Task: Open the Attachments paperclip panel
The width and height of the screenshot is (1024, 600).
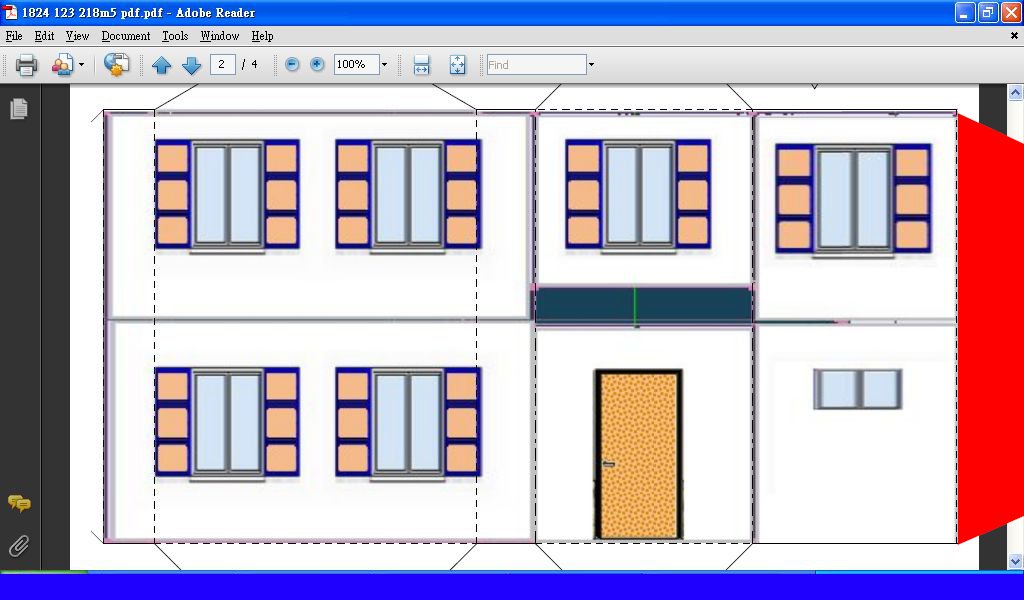Action: pyautogui.click(x=18, y=545)
